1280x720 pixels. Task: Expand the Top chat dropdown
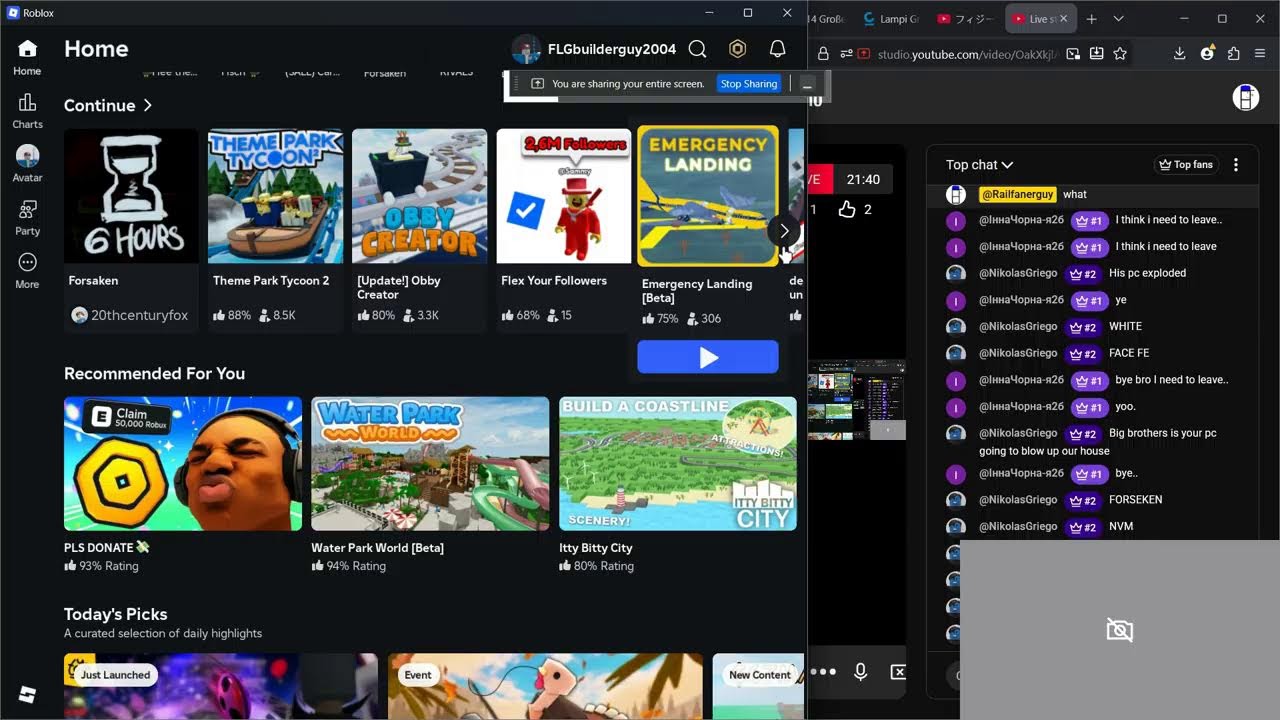[980, 165]
